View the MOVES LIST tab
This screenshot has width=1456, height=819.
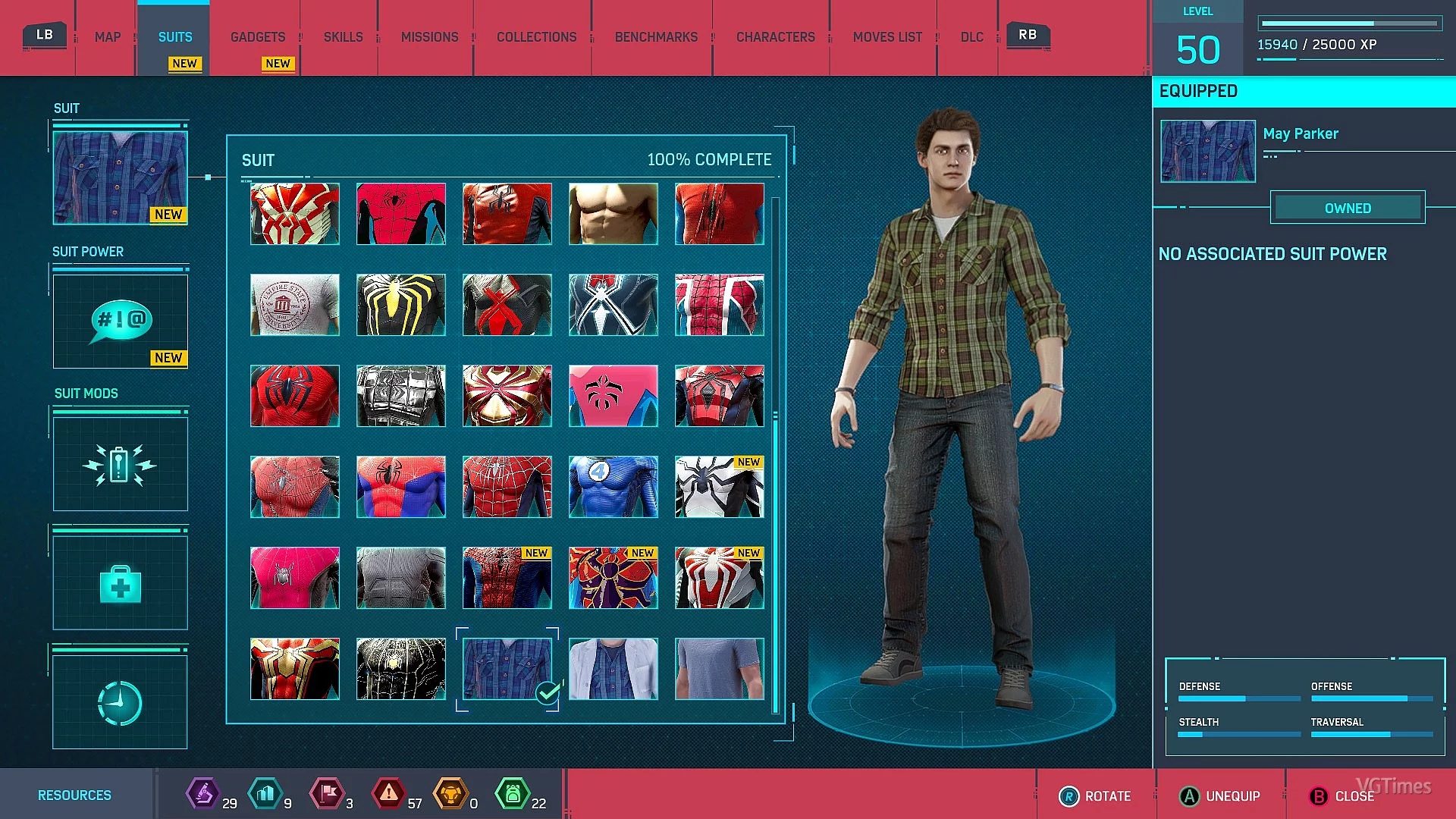(887, 37)
